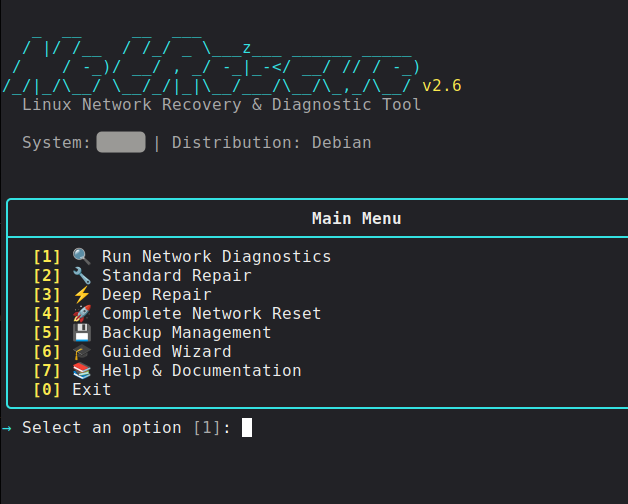Select Run Network Diagnostics menu entry

[x=216, y=256]
